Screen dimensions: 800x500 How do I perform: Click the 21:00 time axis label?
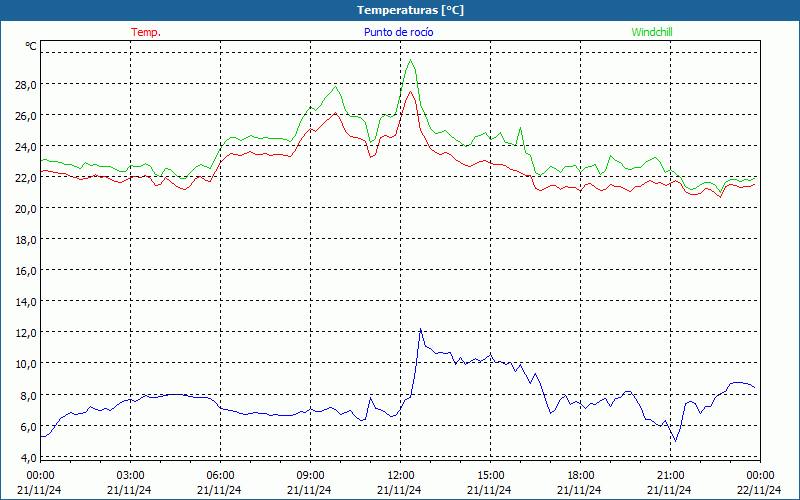pyautogui.click(x=670, y=476)
